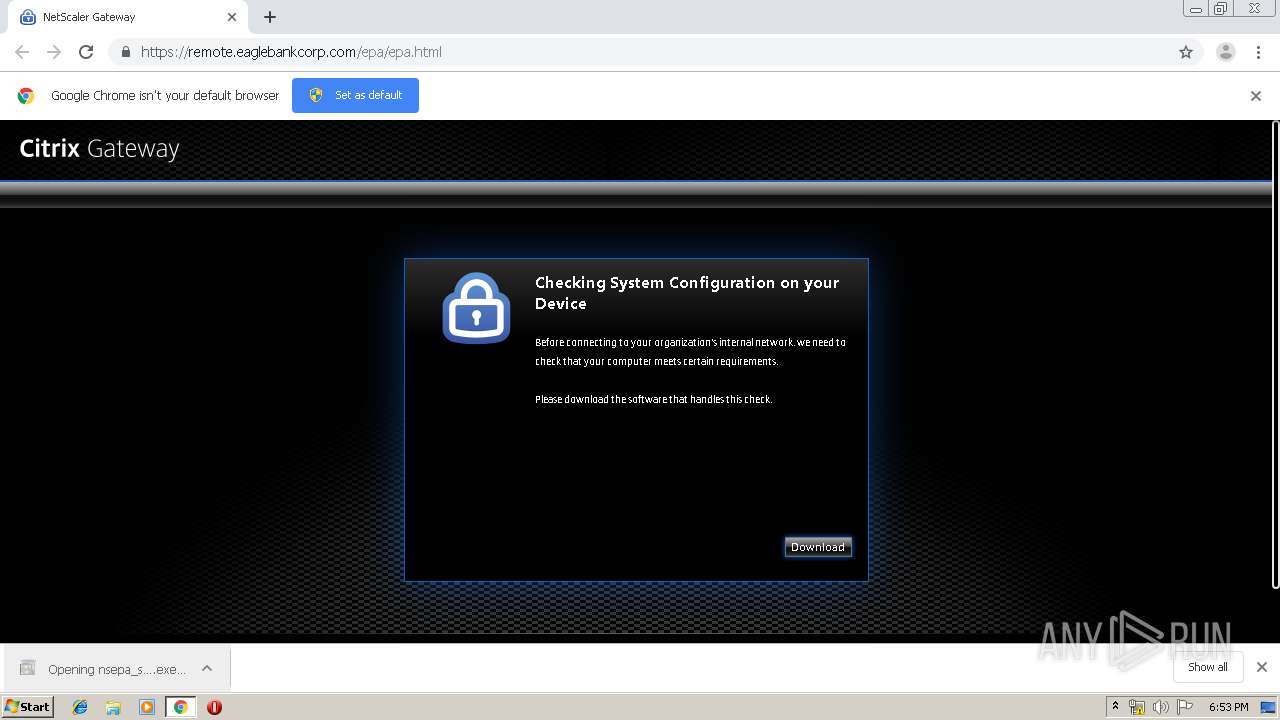The image size is (1280, 720).
Task: Reload the current page
Action: (86, 52)
